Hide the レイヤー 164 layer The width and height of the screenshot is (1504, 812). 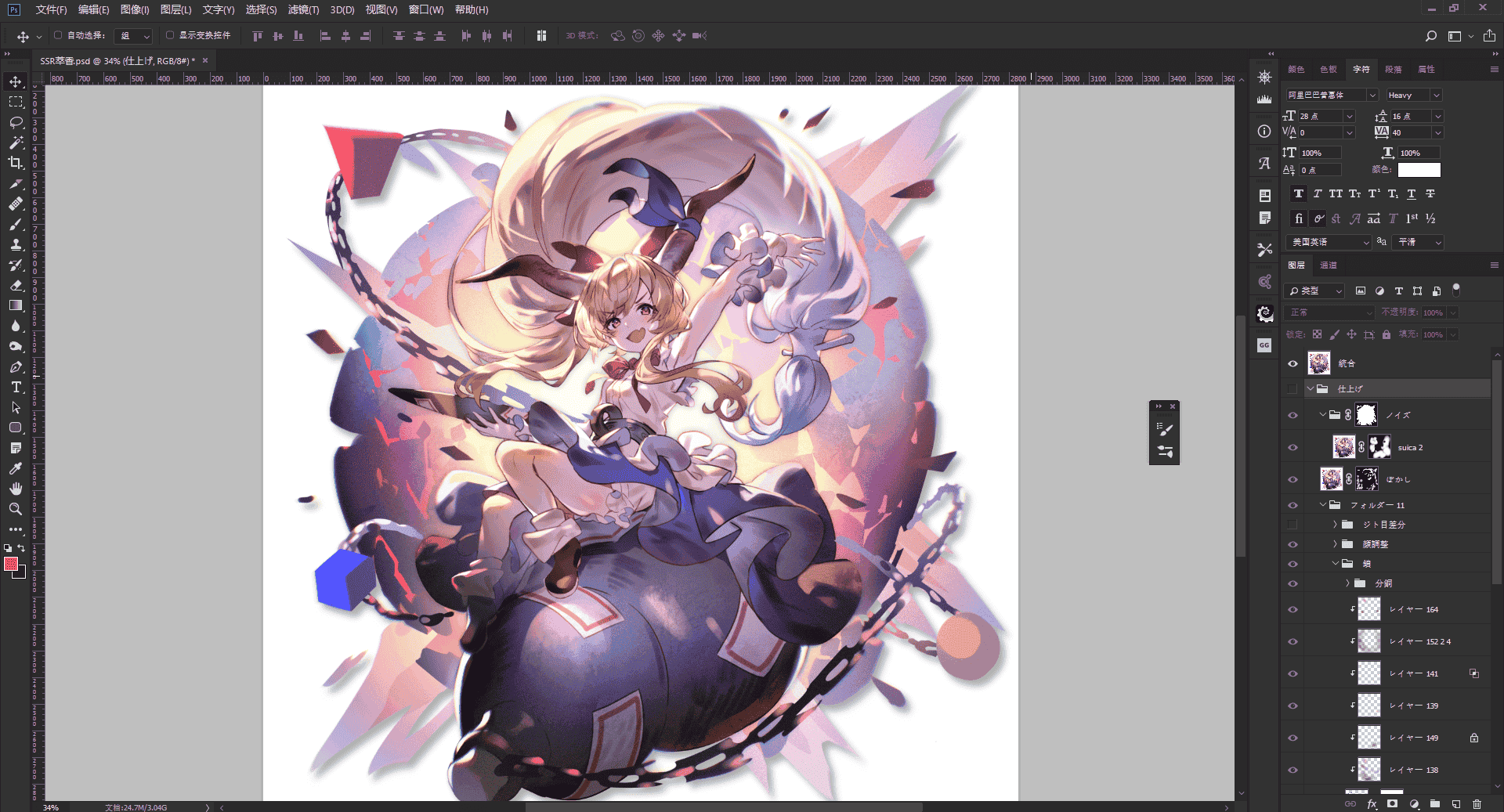click(1292, 609)
